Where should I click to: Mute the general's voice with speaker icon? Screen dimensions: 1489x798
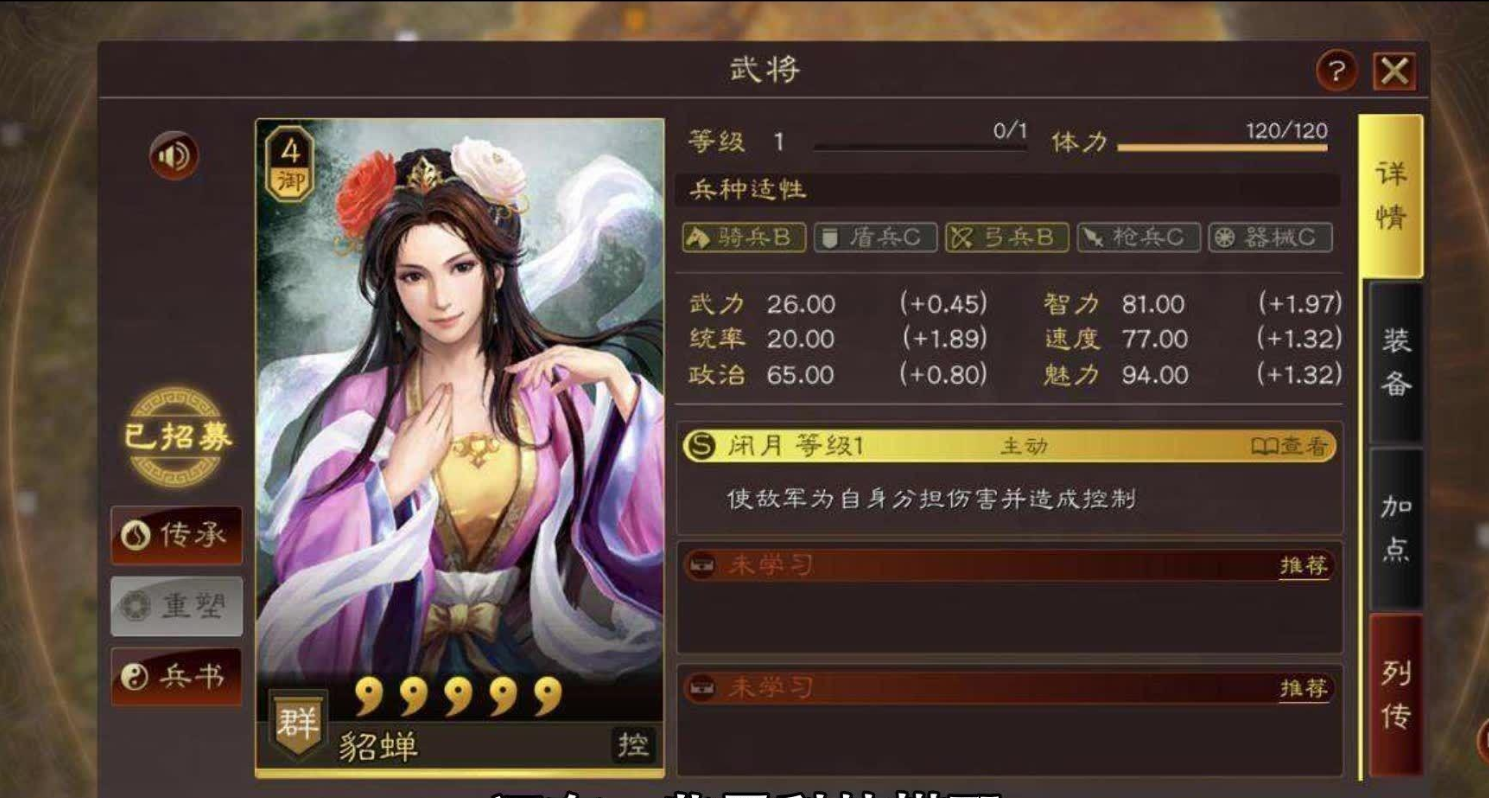[174, 157]
